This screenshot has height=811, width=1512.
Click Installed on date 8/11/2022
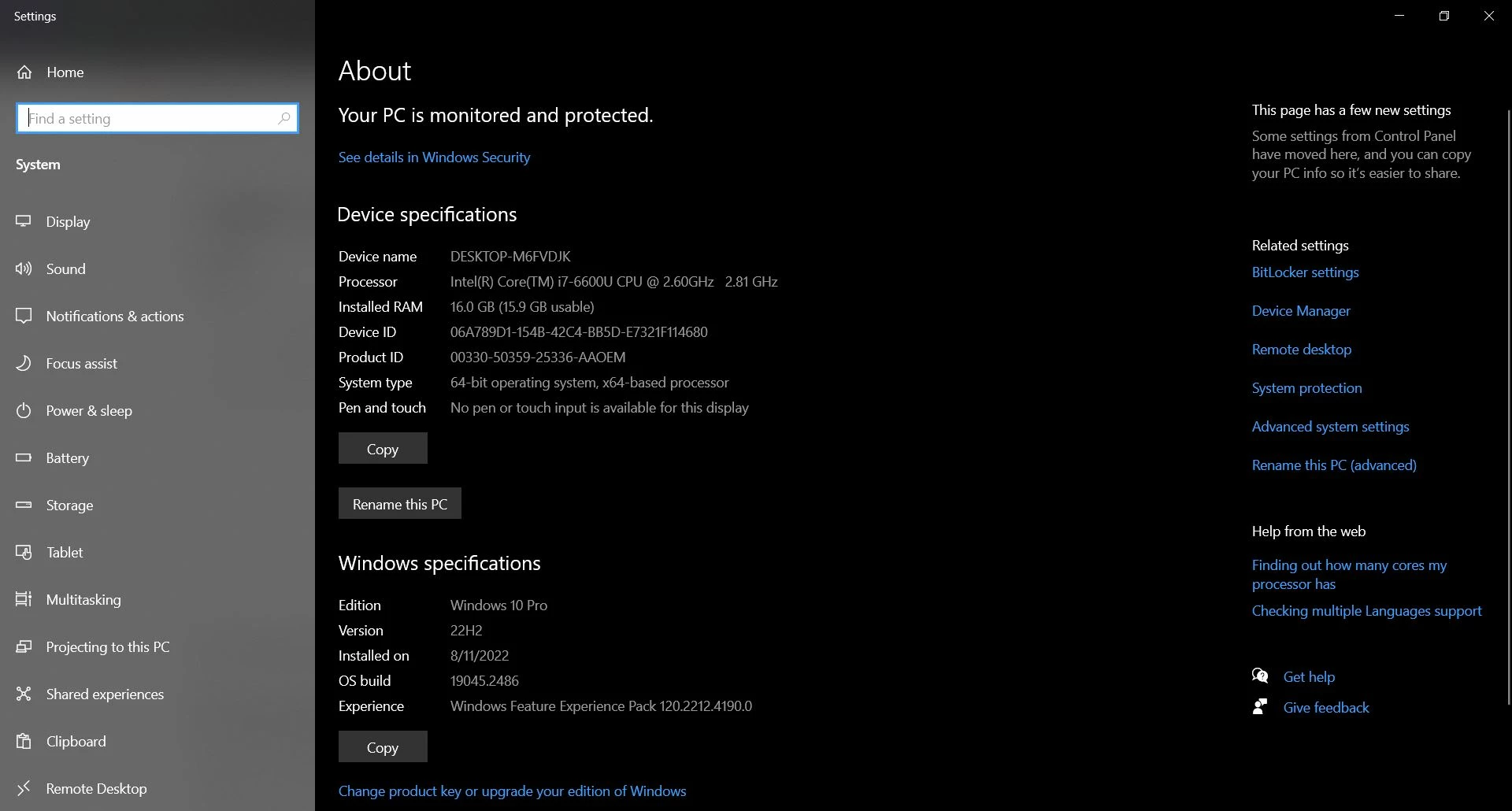[480, 656]
